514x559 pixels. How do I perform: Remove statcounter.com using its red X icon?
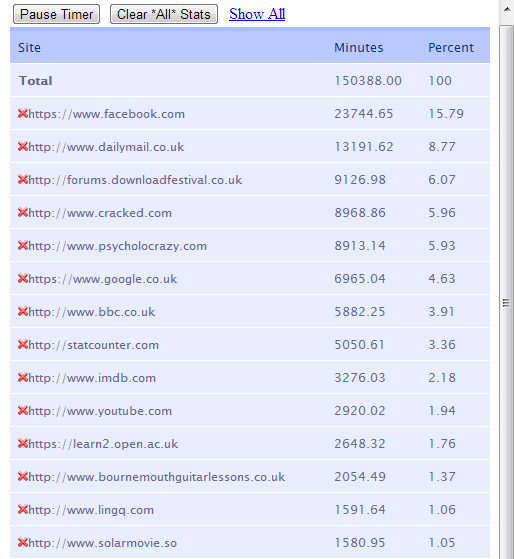pyautogui.click(x=23, y=344)
